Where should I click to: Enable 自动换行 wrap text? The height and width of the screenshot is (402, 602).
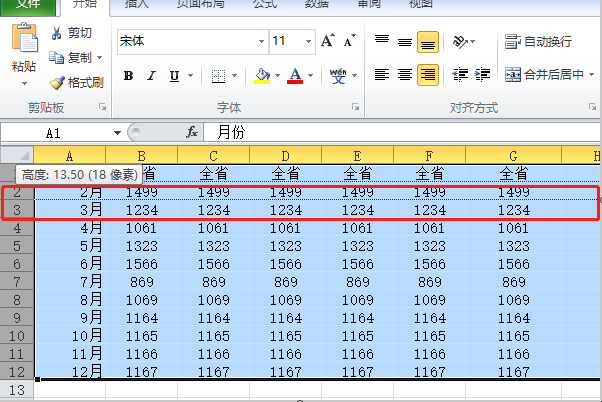click(538, 41)
